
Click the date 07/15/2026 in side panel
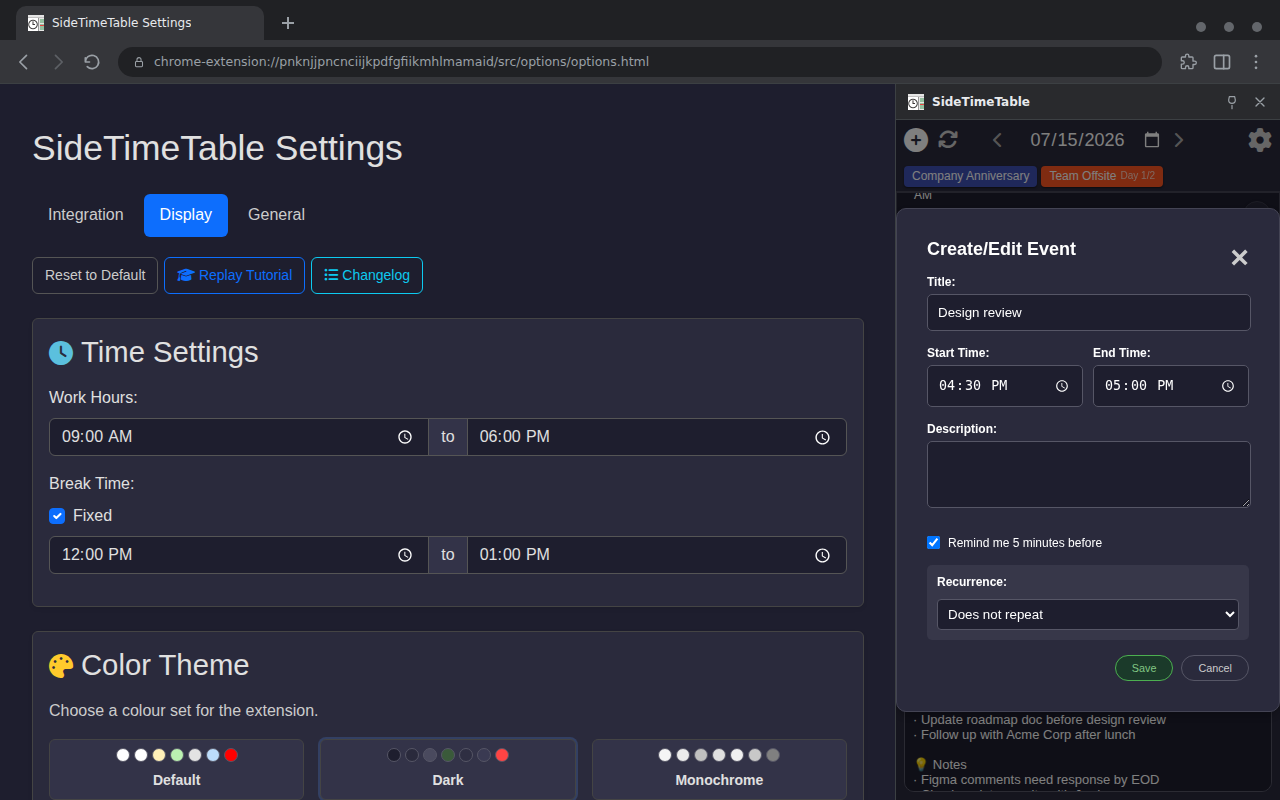tap(1077, 140)
